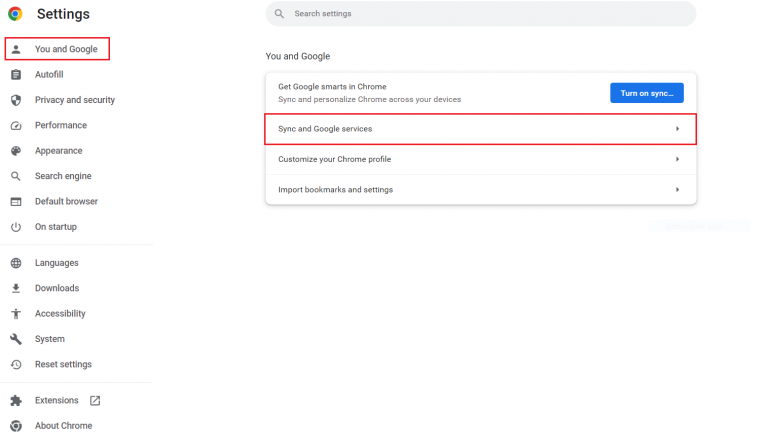Expand Customize your Chrome profile arrow
This screenshot has height=442, width=768.
click(677, 159)
